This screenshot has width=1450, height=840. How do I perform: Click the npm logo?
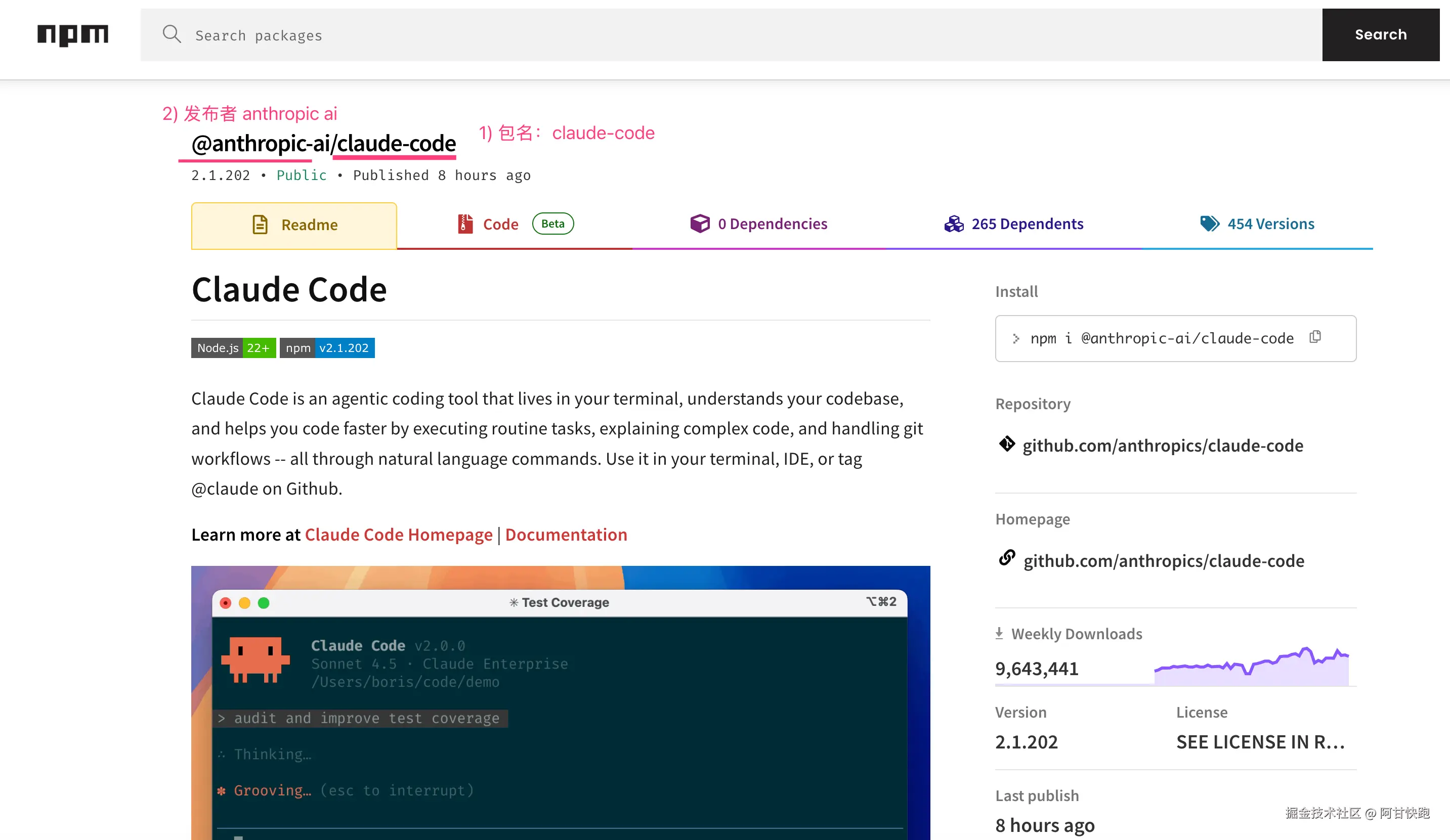tap(72, 35)
